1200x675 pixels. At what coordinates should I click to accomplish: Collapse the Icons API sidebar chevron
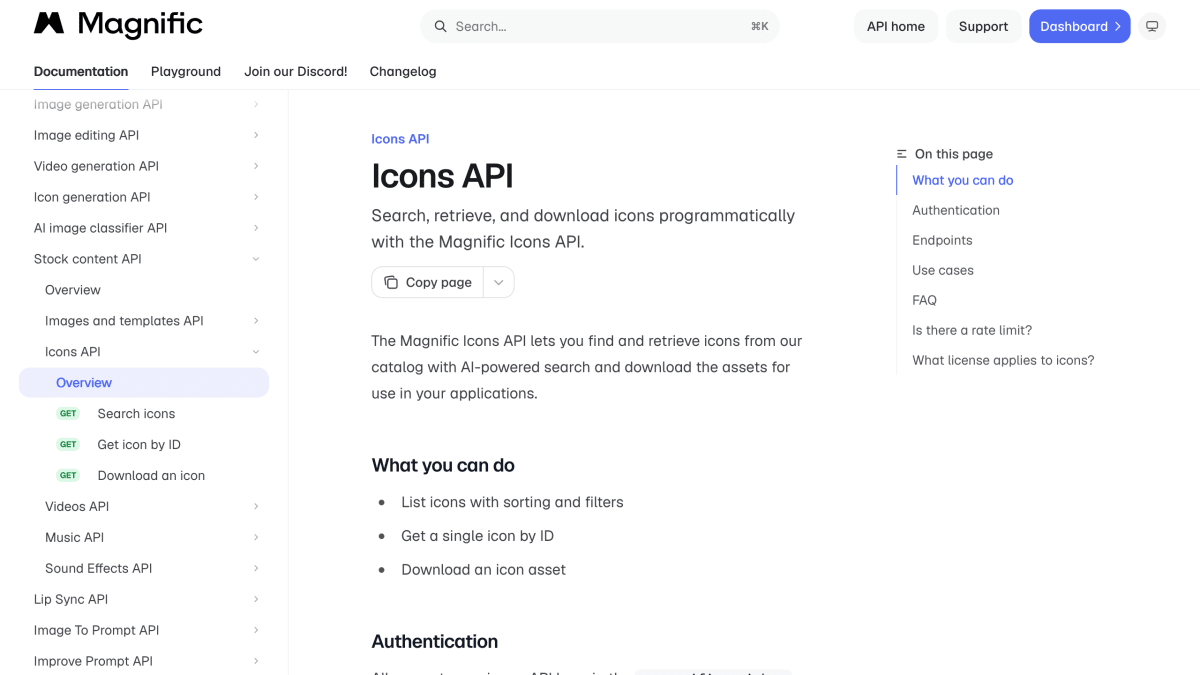click(x=256, y=352)
